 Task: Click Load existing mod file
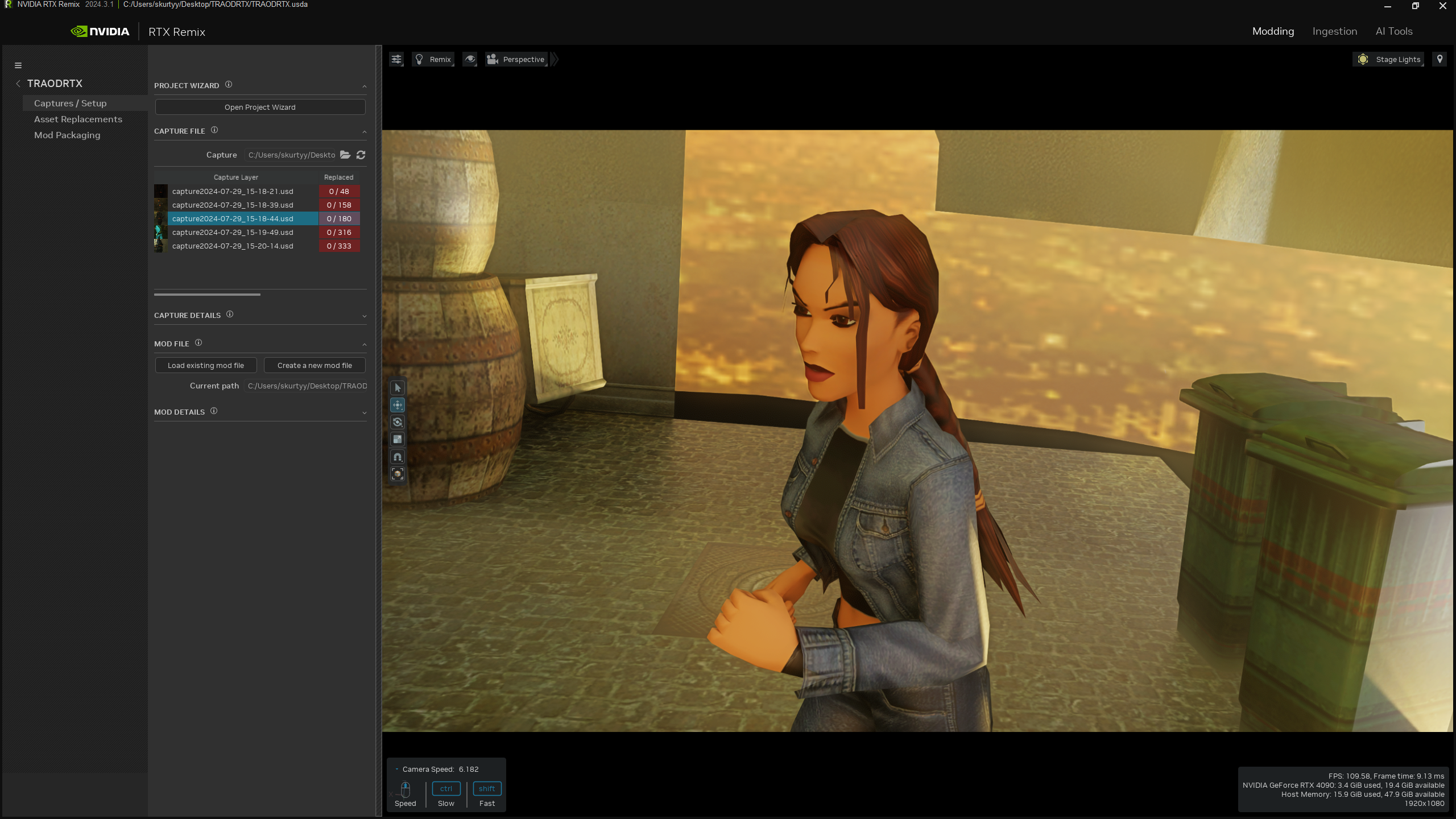pos(206,365)
